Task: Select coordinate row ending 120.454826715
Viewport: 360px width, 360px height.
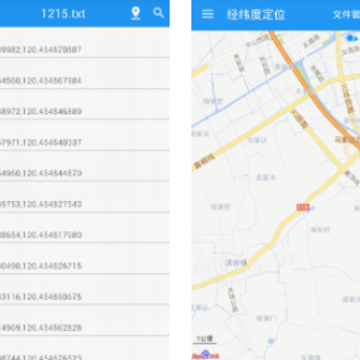Action: [85, 259]
